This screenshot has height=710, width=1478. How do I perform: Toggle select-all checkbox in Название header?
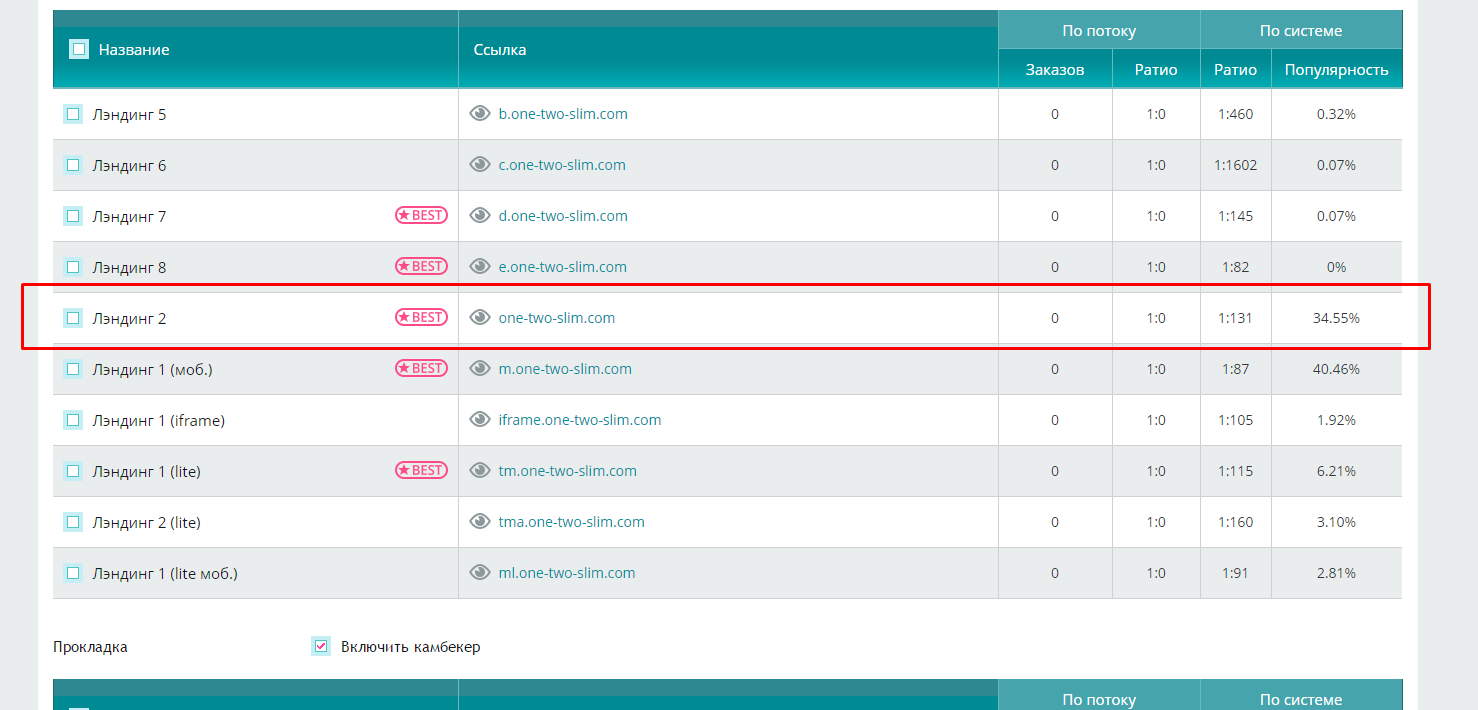coord(79,49)
